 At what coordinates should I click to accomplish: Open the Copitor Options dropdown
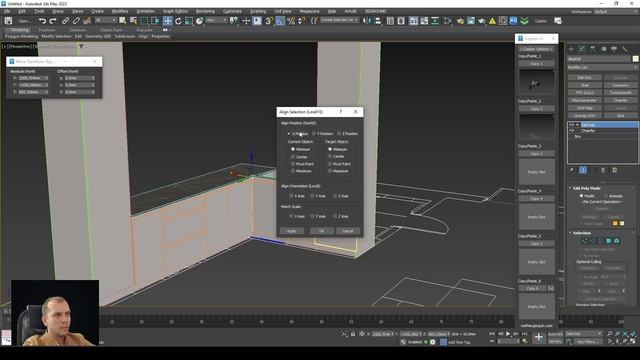point(537,49)
